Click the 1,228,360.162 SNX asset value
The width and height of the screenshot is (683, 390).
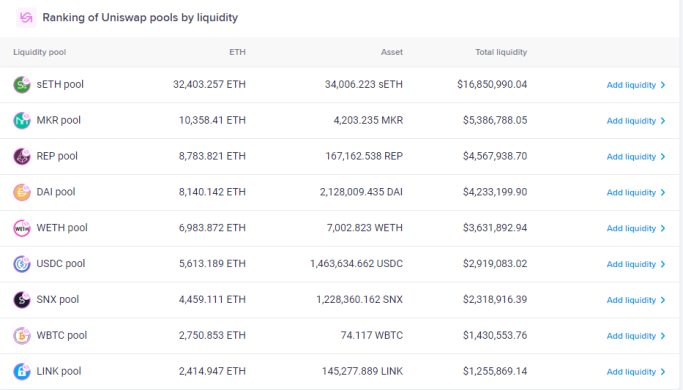[x=360, y=300]
